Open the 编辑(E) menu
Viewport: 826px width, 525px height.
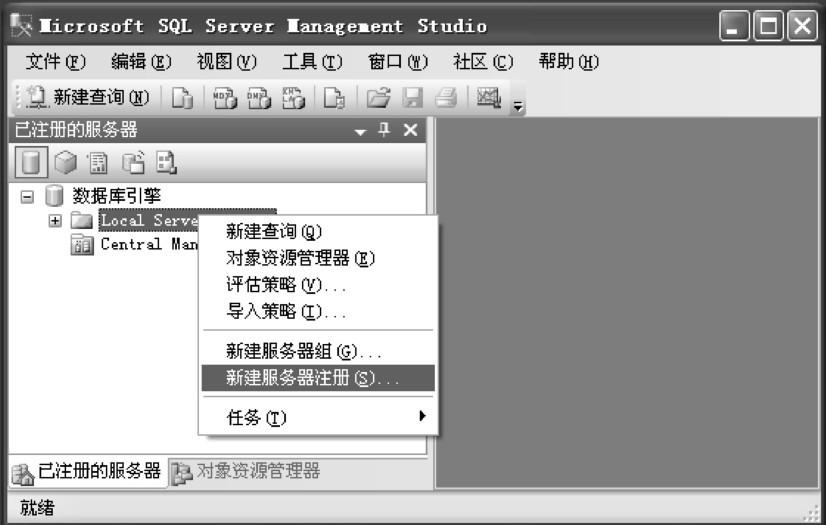click(x=141, y=62)
